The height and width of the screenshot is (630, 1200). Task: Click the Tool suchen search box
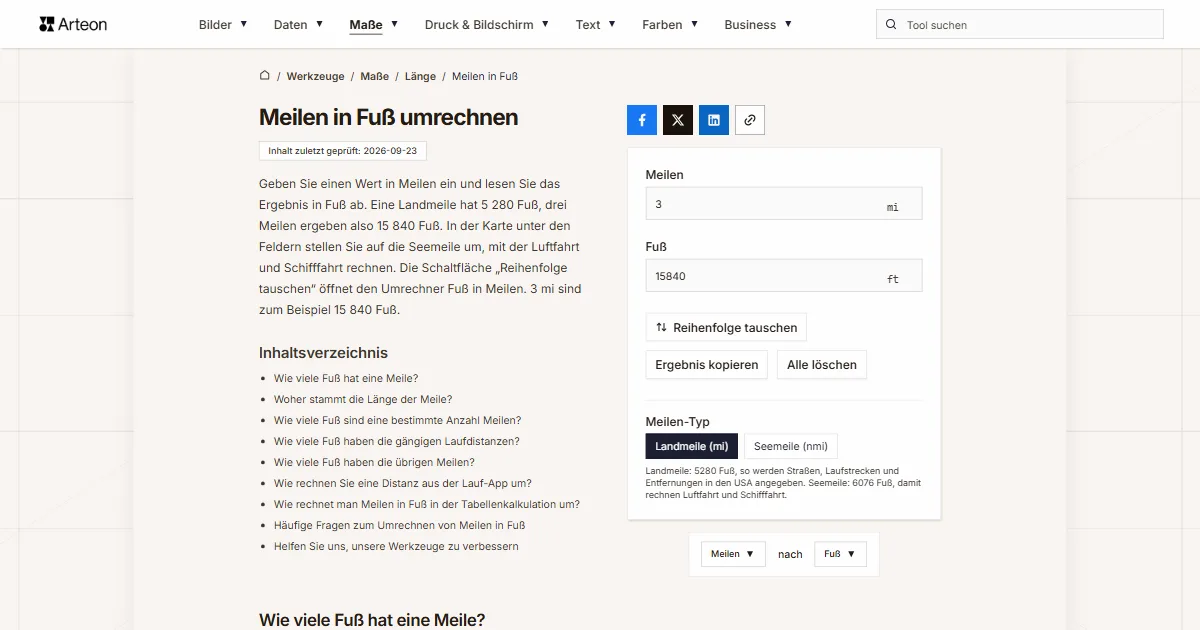click(x=1020, y=25)
